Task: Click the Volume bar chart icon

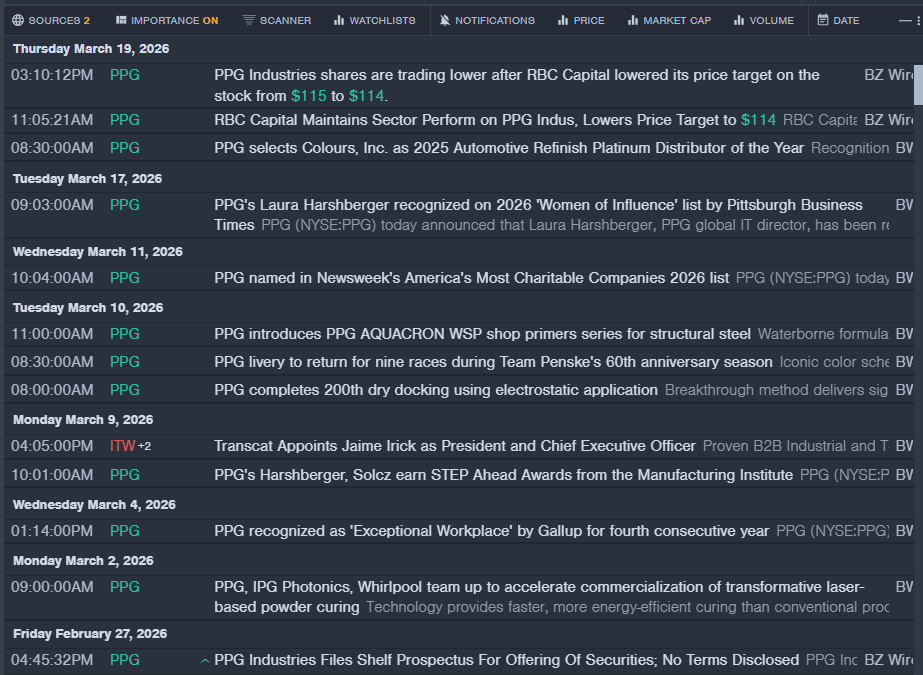Action: 739,21
